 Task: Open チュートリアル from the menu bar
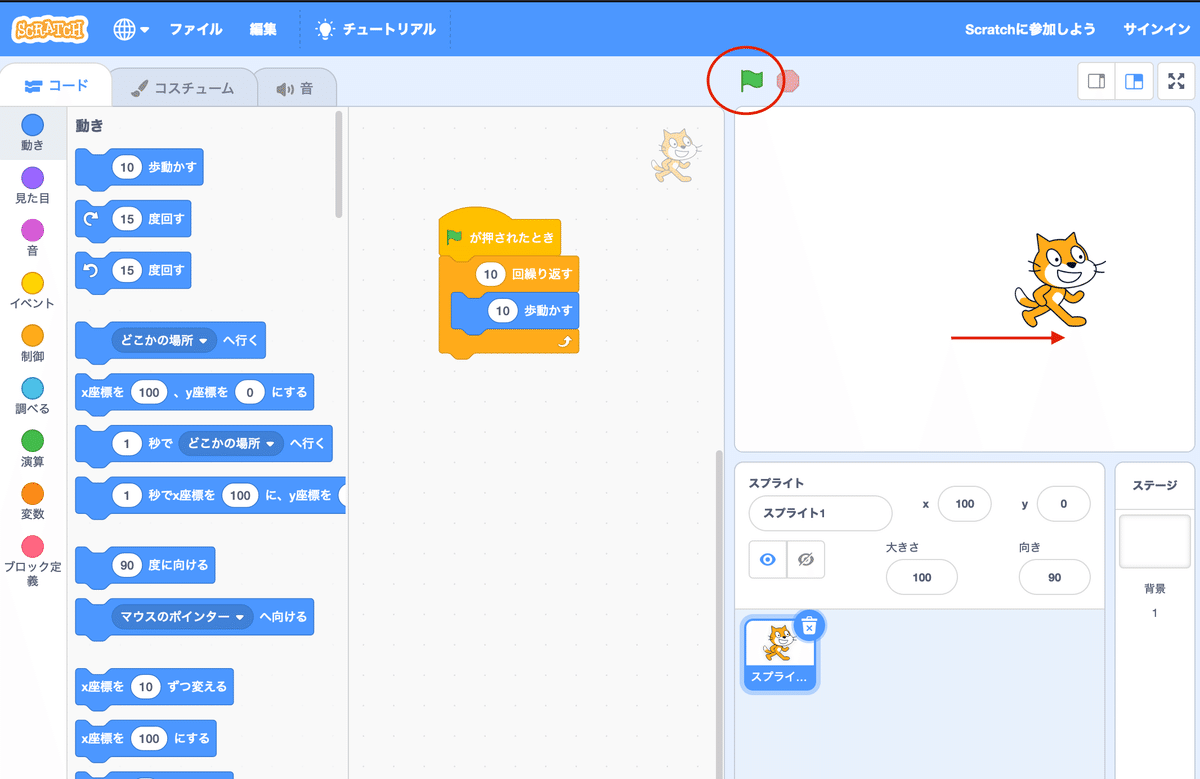pos(376,29)
